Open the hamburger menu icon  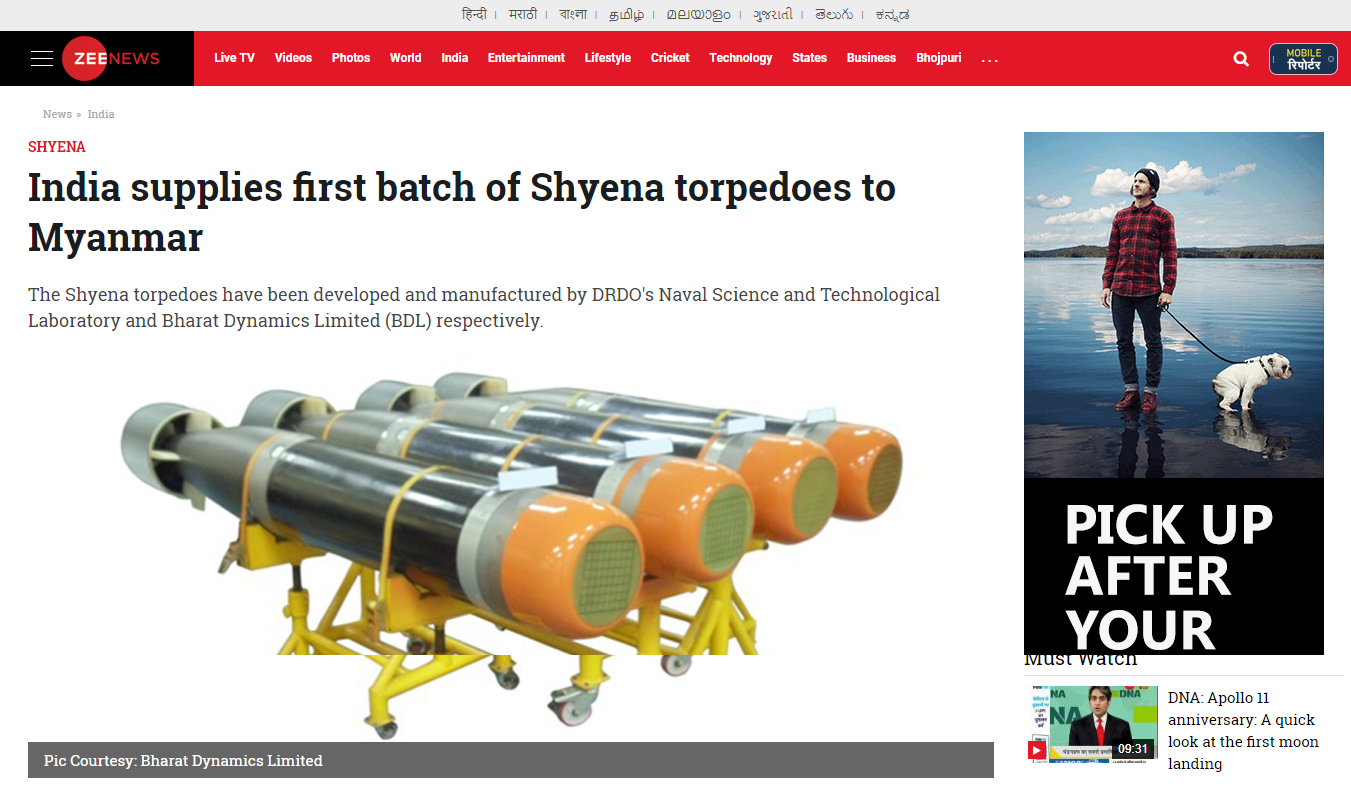point(41,58)
